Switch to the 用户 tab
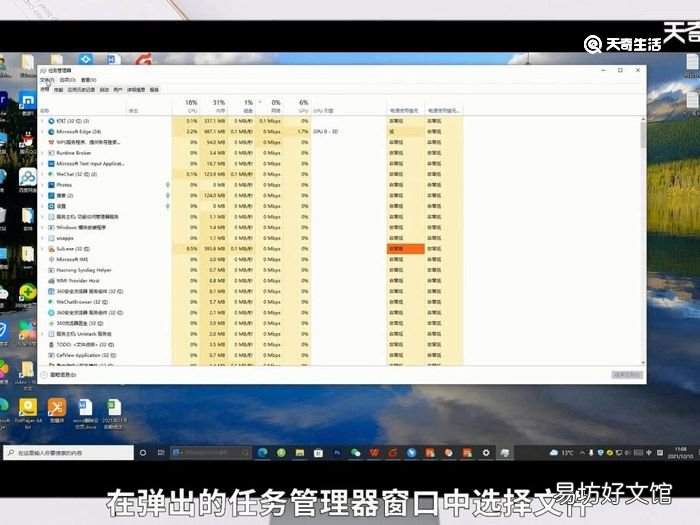Viewport: 700px width, 525px height. 118,90
